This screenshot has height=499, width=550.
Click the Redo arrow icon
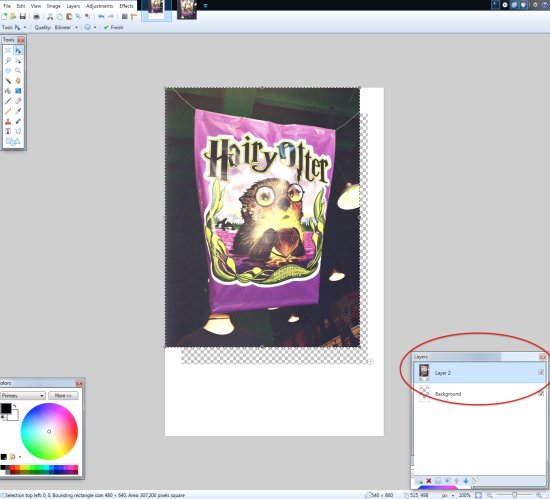click(x=111, y=16)
